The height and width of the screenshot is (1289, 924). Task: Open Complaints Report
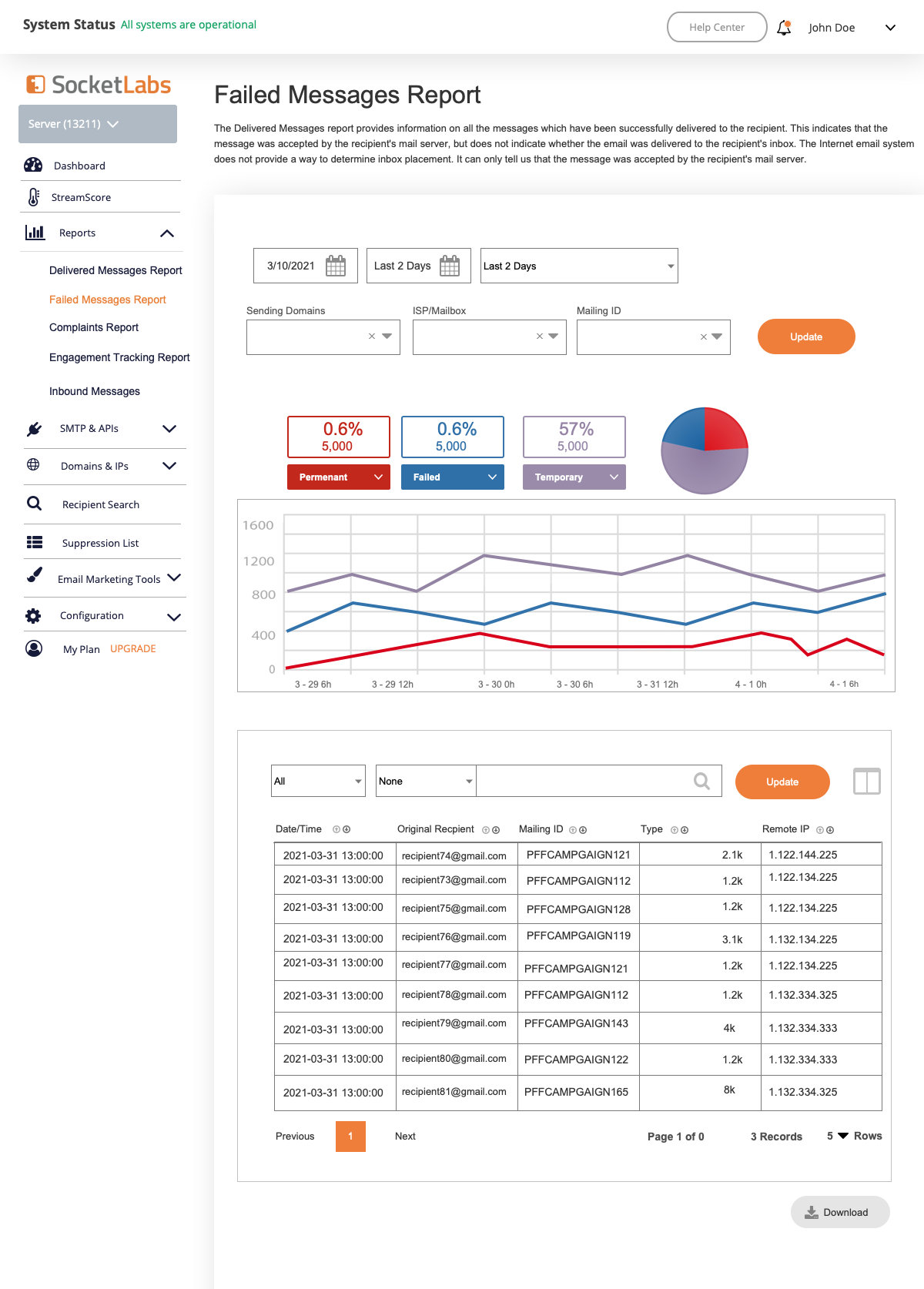pyautogui.click(x=94, y=327)
